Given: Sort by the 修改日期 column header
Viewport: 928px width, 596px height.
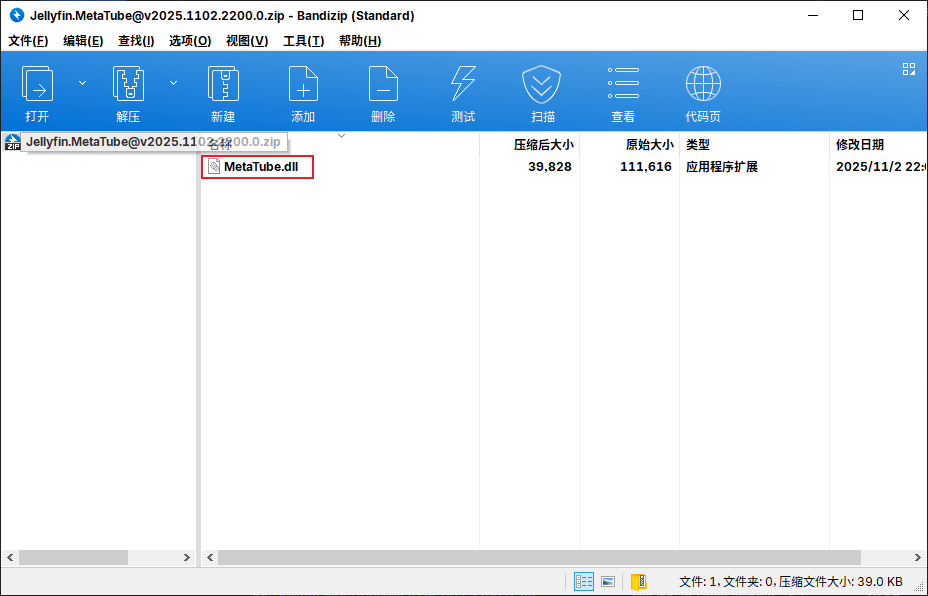Looking at the screenshot, I should (x=859, y=144).
